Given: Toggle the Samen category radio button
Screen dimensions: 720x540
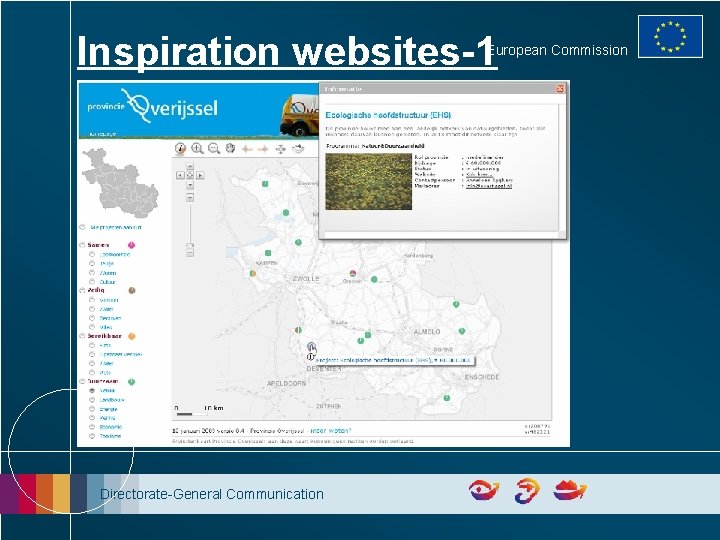Looking at the screenshot, I should pos(82,245).
